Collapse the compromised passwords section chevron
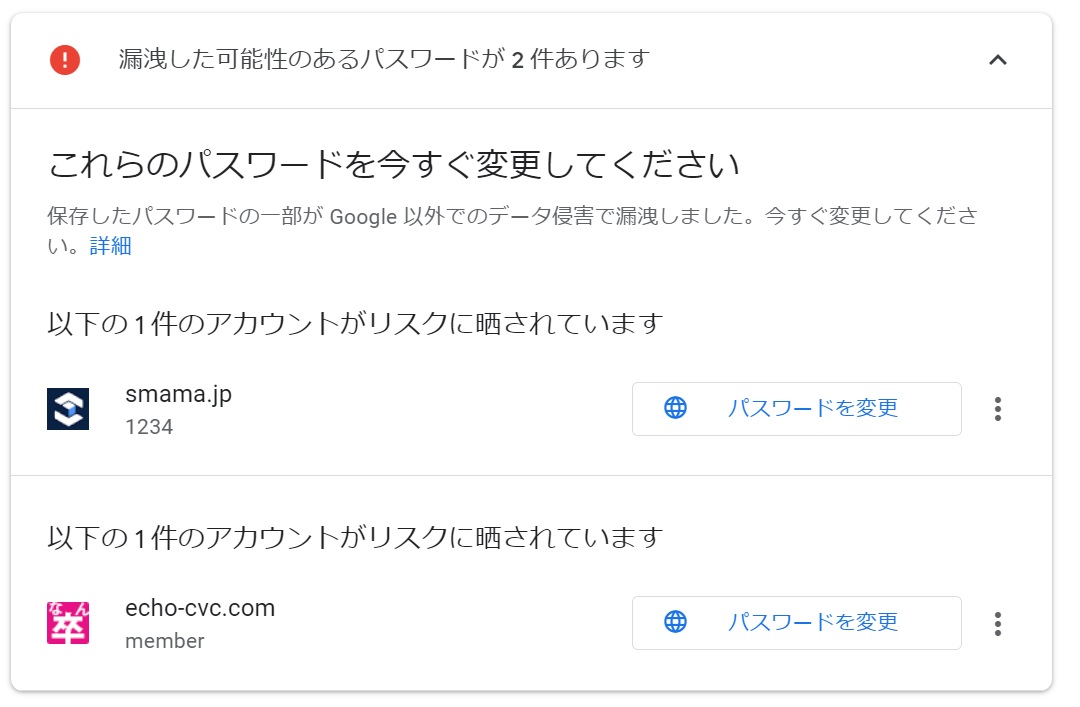 tap(997, 60)
